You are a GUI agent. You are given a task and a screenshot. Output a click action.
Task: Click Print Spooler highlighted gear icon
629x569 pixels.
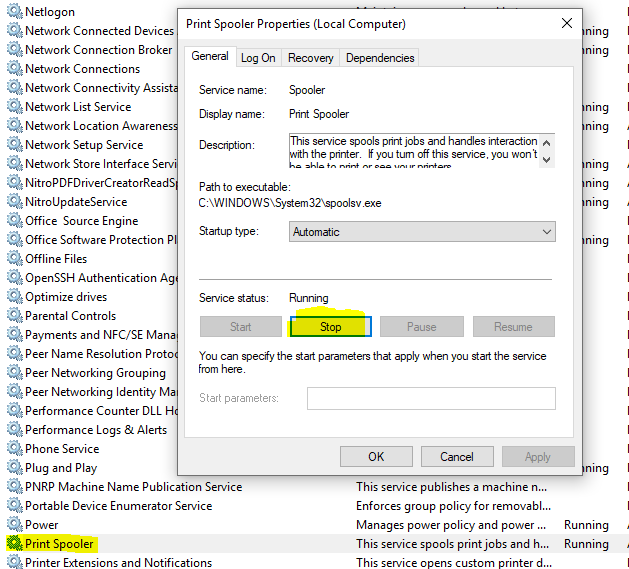pyautogui.click(x=14, y=543)
